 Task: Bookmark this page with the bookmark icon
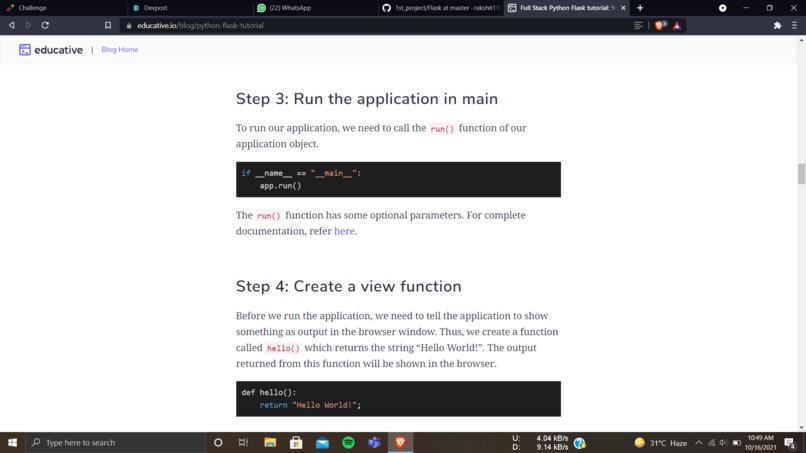tap(108, 25)
